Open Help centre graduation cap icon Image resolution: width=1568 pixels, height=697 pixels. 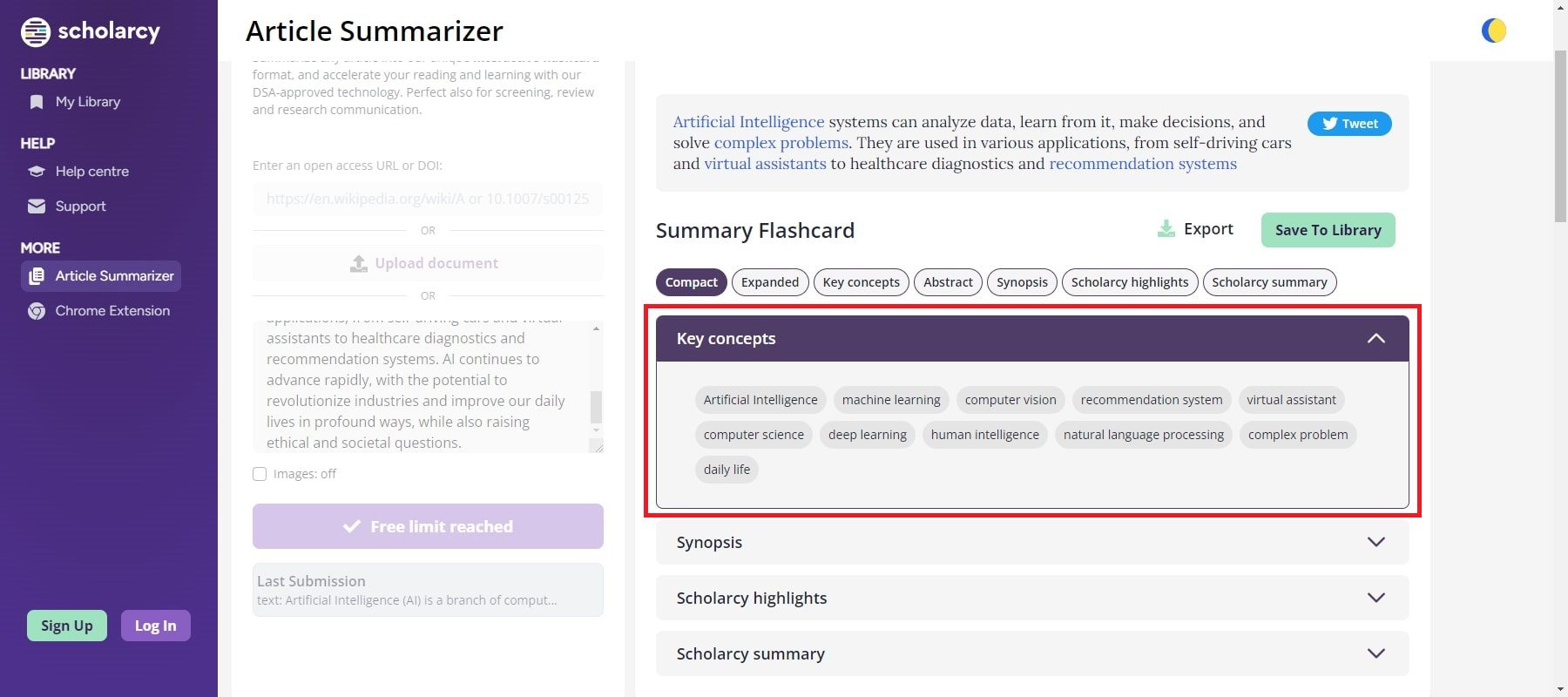[37, 172]
